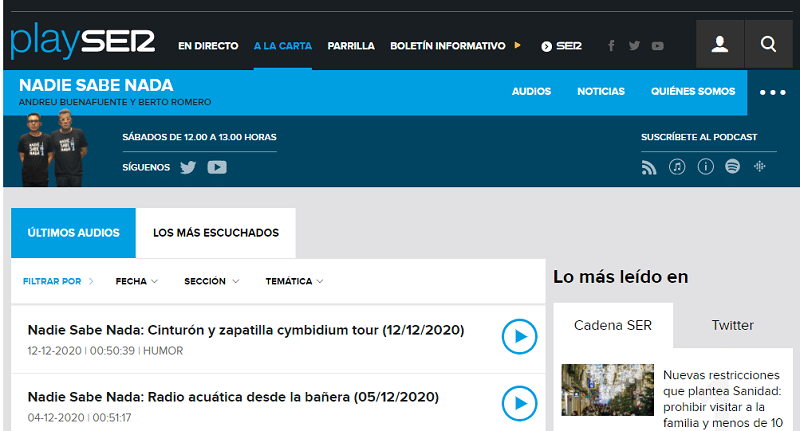
Task: Click the Sábados de 12.00 a 13.00 horas text
Action: (x=199, y=137)
